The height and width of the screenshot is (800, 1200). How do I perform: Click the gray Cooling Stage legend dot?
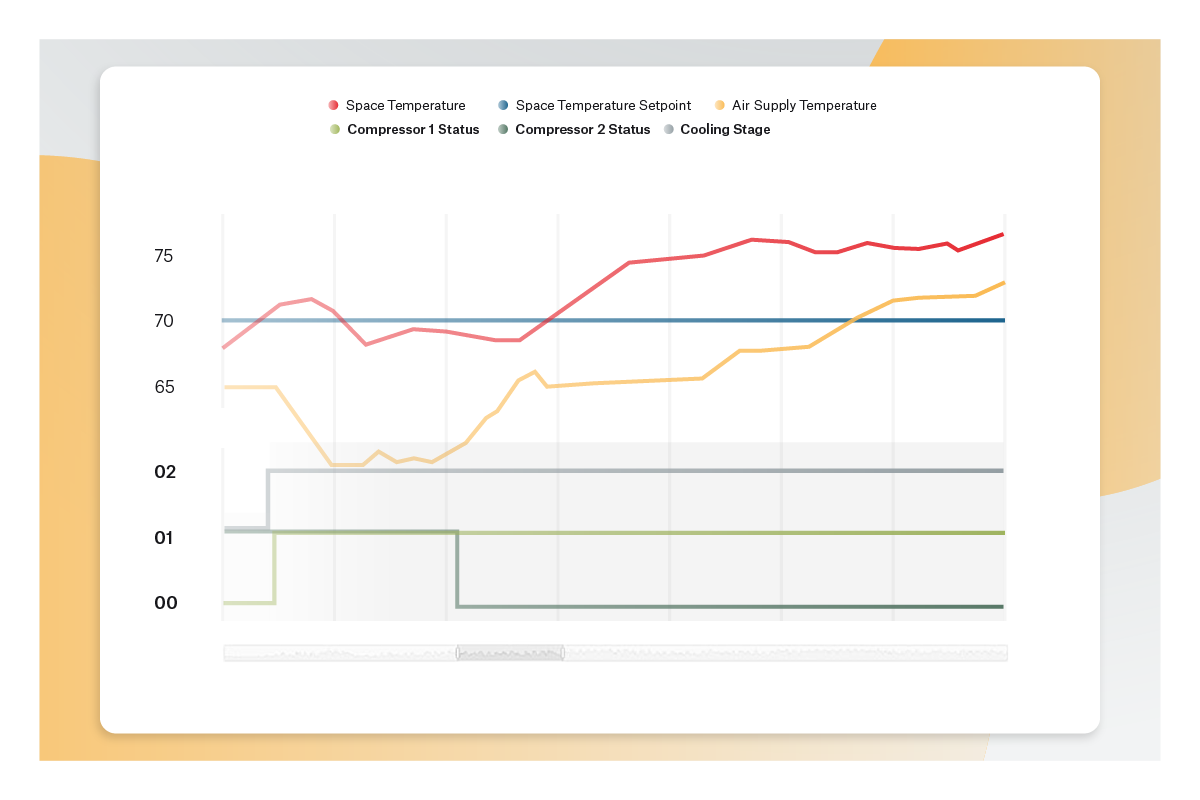click(x=669, y=130)
